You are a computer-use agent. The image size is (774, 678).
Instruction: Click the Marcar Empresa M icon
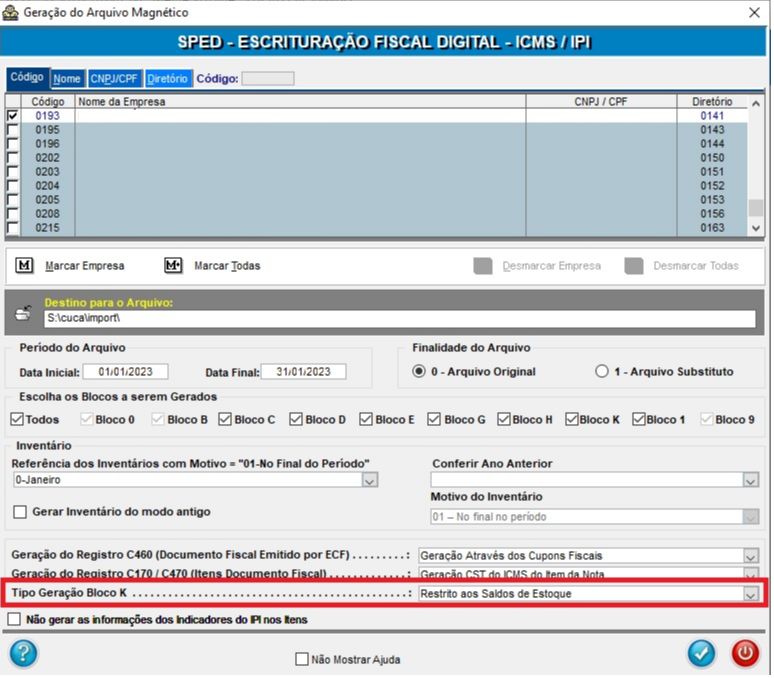tap(24, 265)
